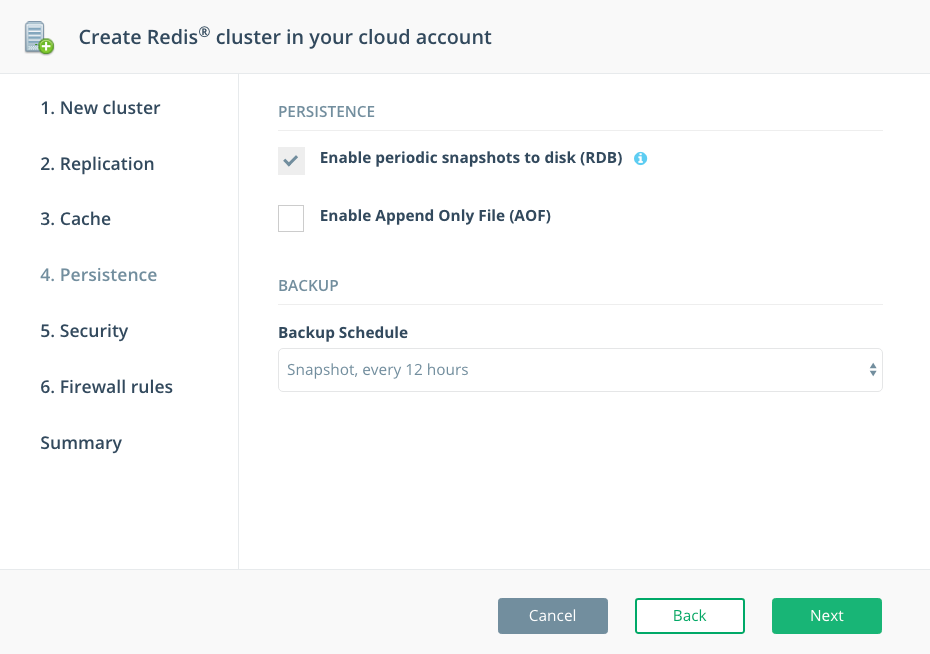Open the Replication step

pos(97,164)
